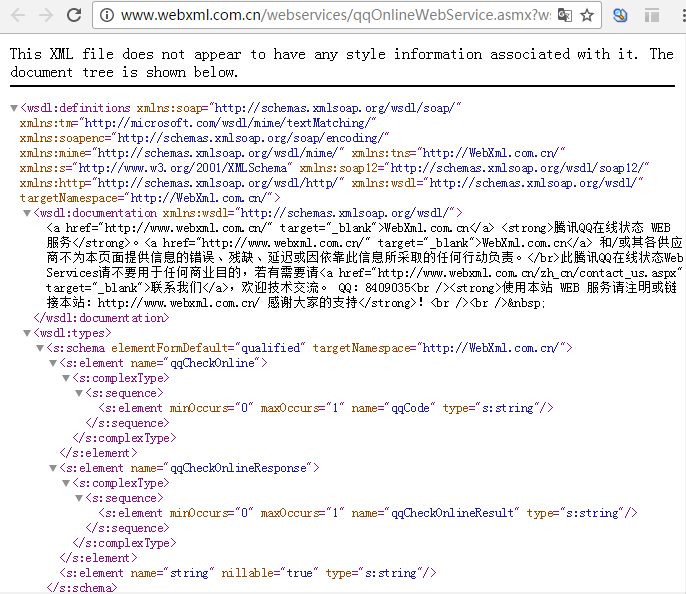
Task: Click the targetNamespace attribute of wsdl:definitions
Action: [x=146, y=198]
